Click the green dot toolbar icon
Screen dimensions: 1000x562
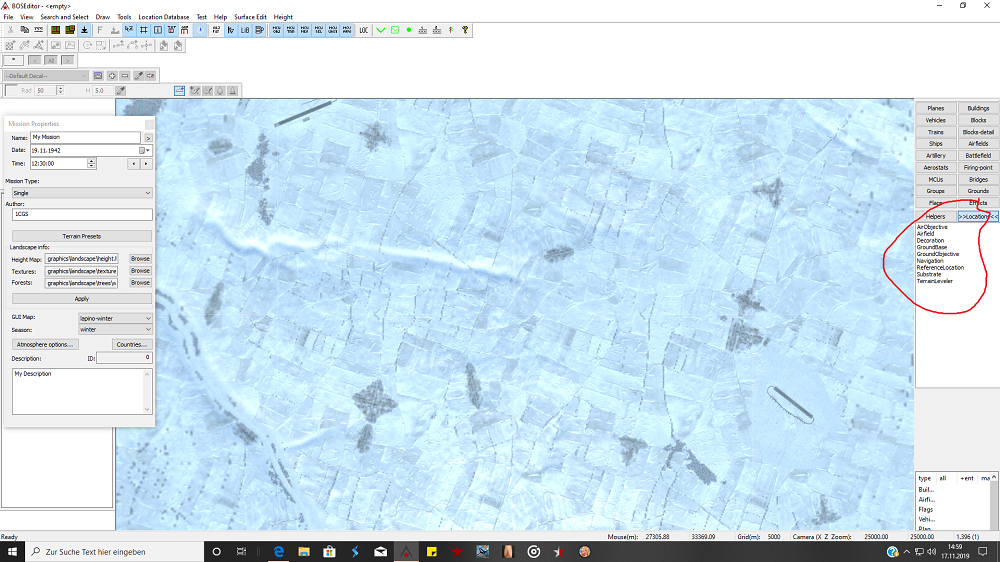409,30
